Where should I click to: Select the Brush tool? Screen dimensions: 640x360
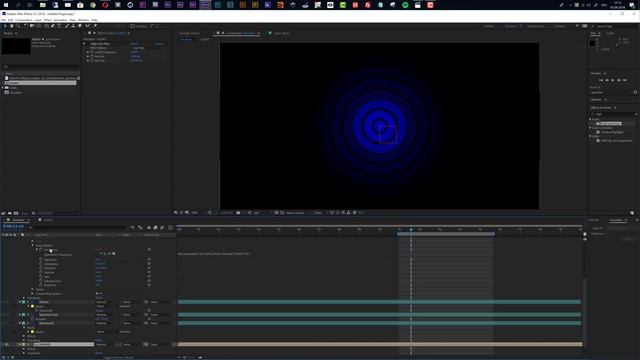click(67, 26)
